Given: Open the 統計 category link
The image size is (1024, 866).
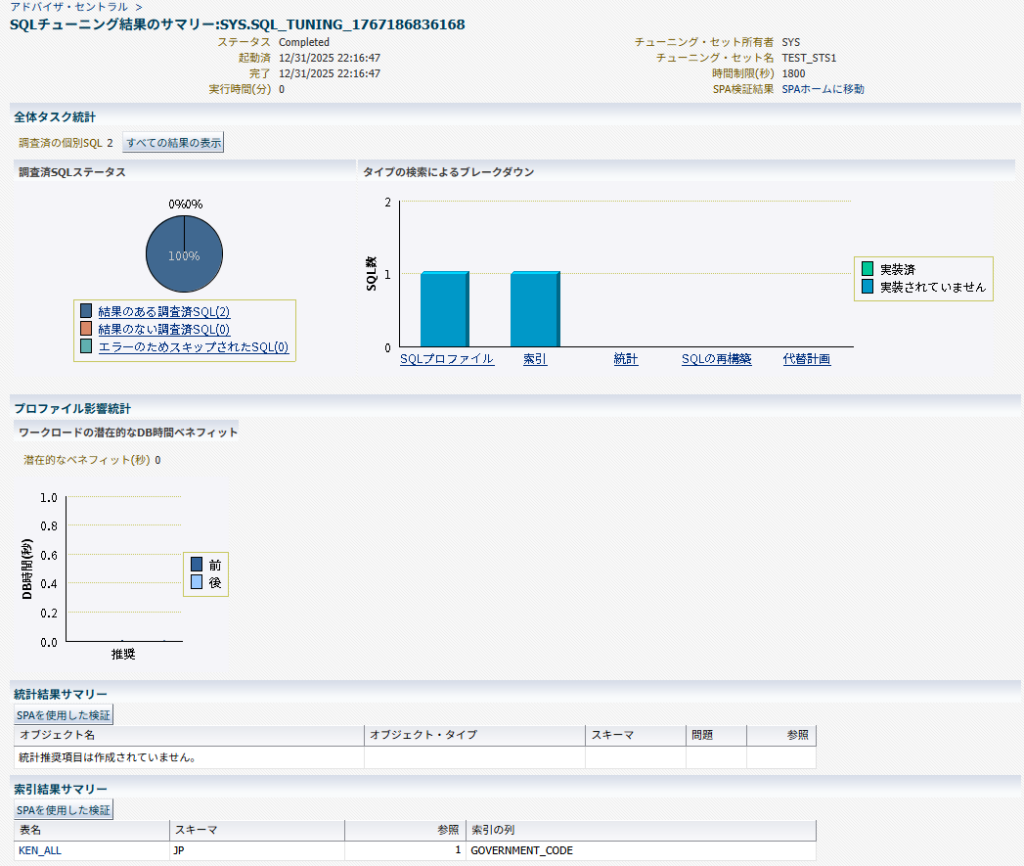Looking at the screenshot, I should tap(626, 359).
